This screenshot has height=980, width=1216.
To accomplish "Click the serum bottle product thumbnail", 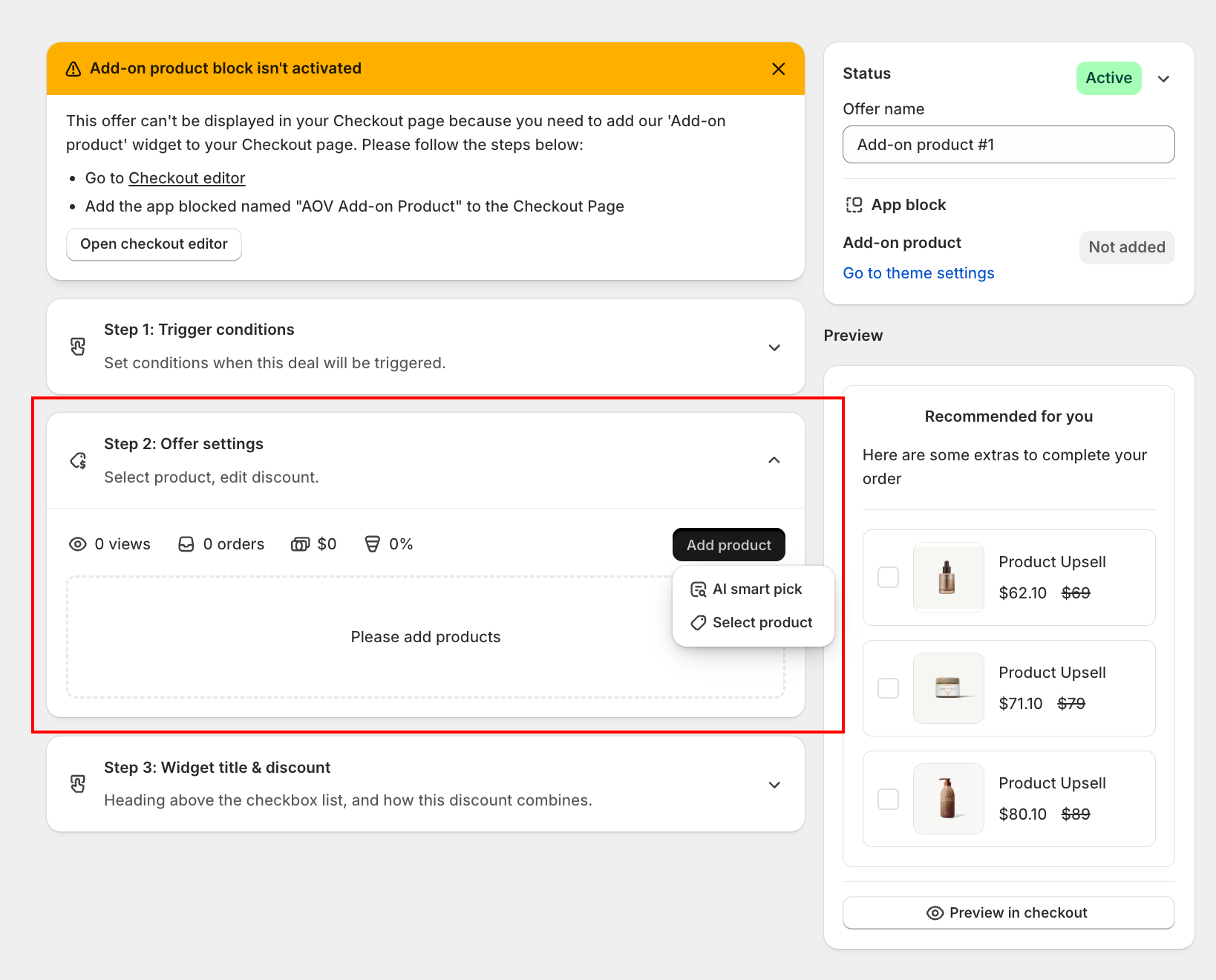I will click(x=949, y=578).
